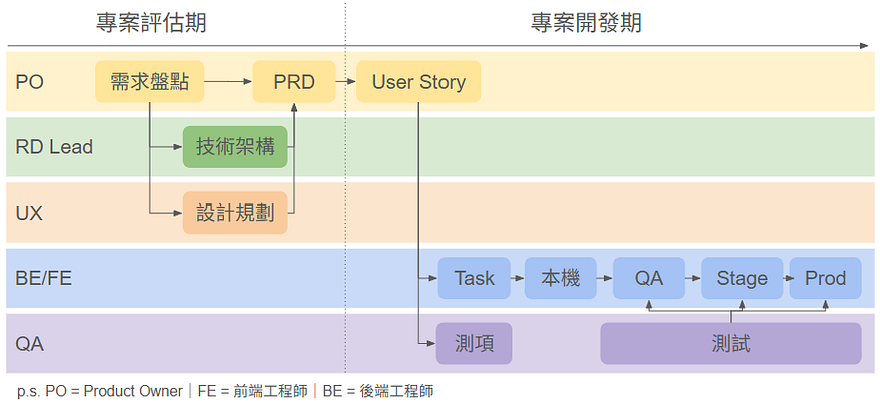Click the UX lane label

[x=29, y=213]
